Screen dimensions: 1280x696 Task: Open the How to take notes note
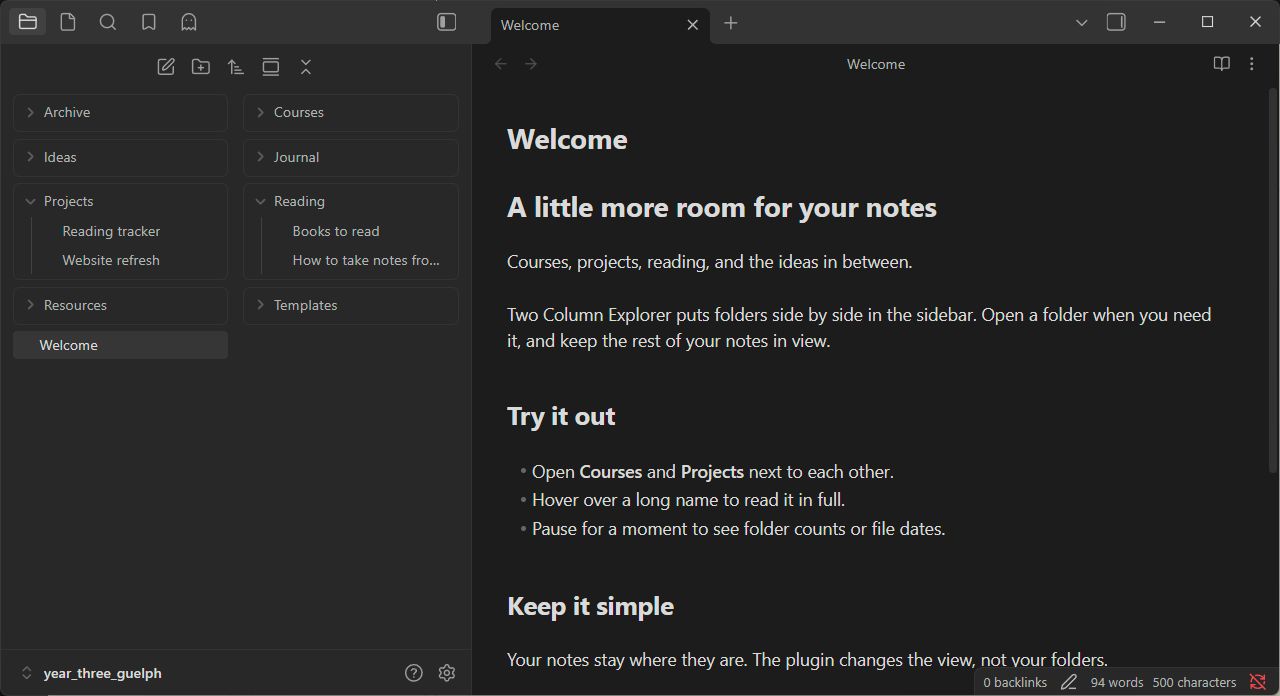(x=366, y=260)
